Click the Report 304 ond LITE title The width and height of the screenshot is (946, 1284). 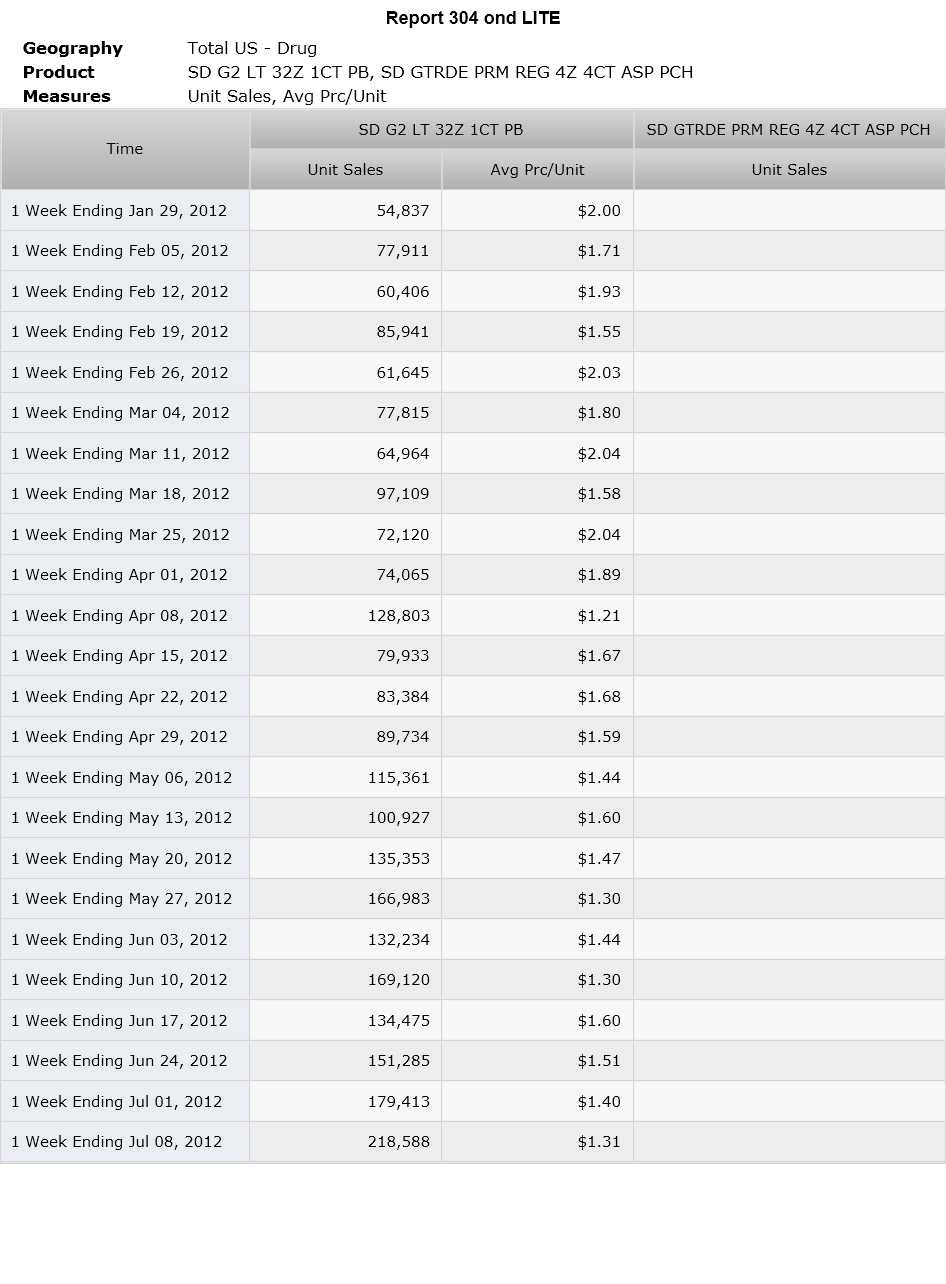[473, 18]
